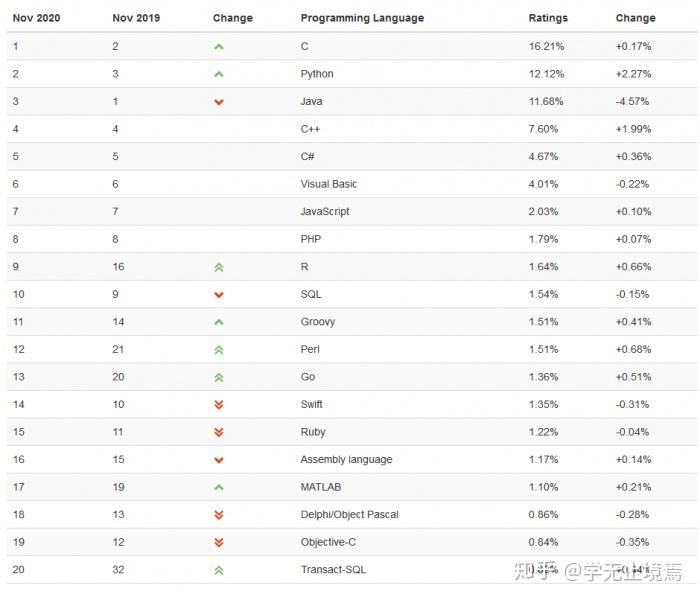Screen dimensions: 700x600
Task: Click the Delphi/Object Pascal entry
Action: pos(349,515)
